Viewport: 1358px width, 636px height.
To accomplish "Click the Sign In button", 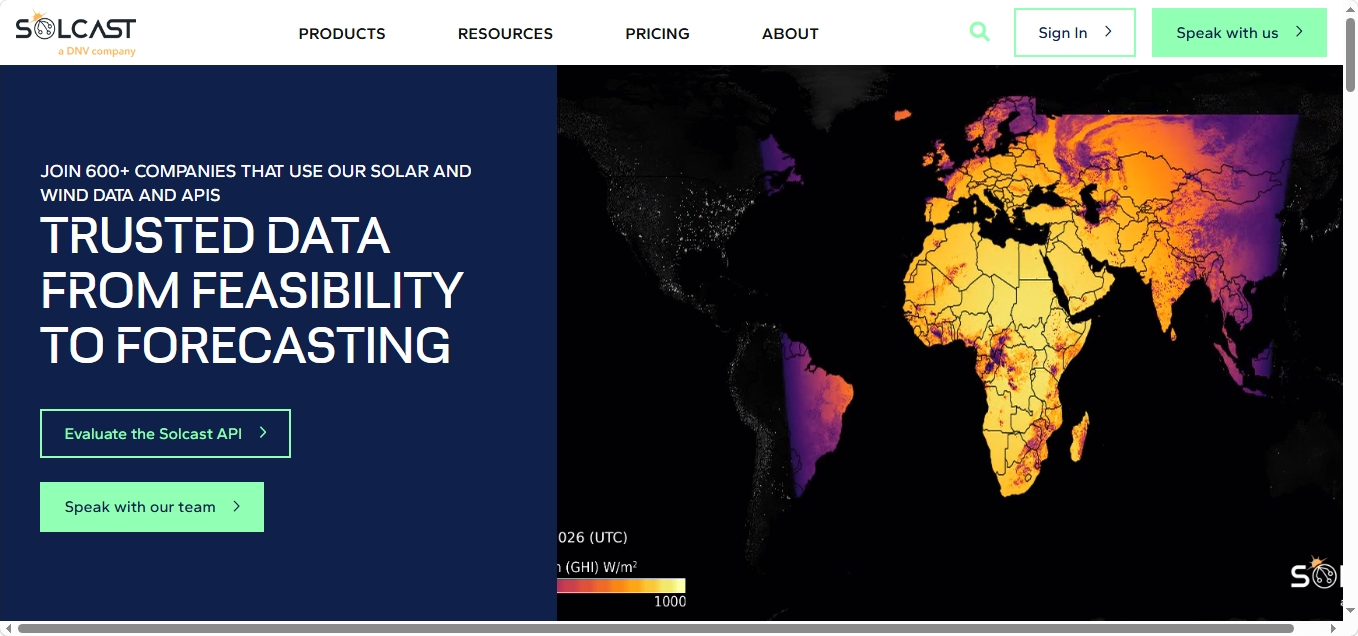I will [1075, 32].
